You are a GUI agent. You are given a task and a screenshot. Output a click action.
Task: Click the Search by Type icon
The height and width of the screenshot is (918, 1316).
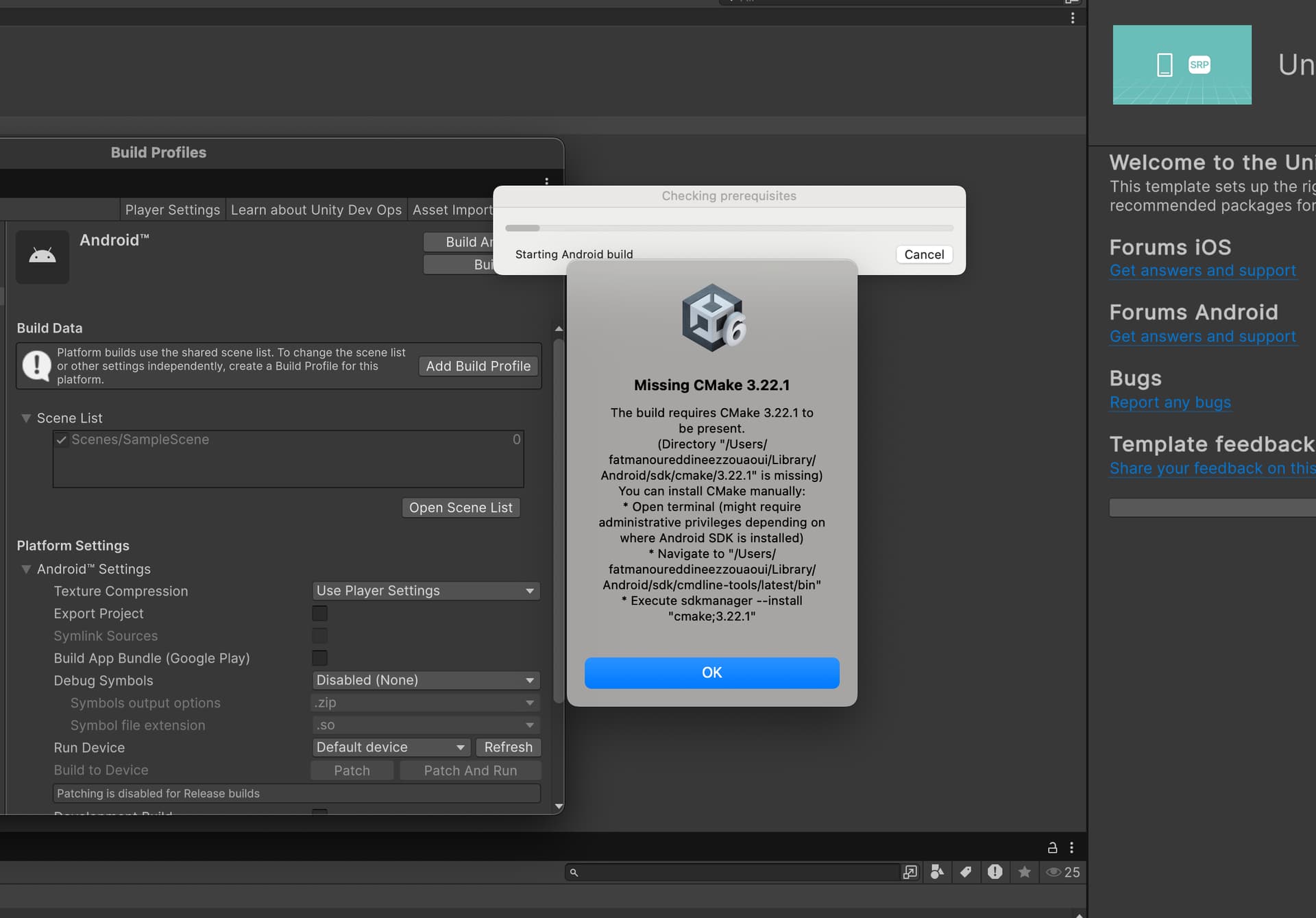coord(937,872)
